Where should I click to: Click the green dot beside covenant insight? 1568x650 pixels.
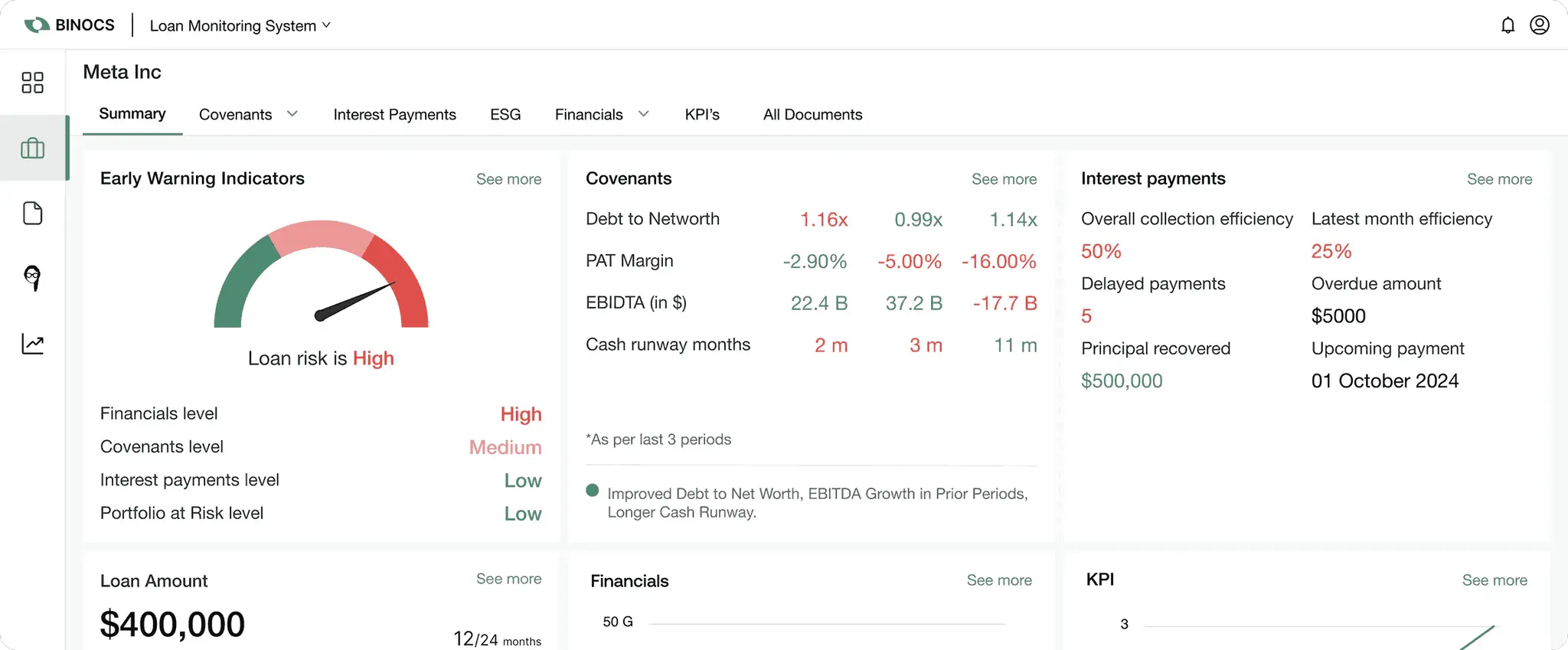[x=592, y=491]
